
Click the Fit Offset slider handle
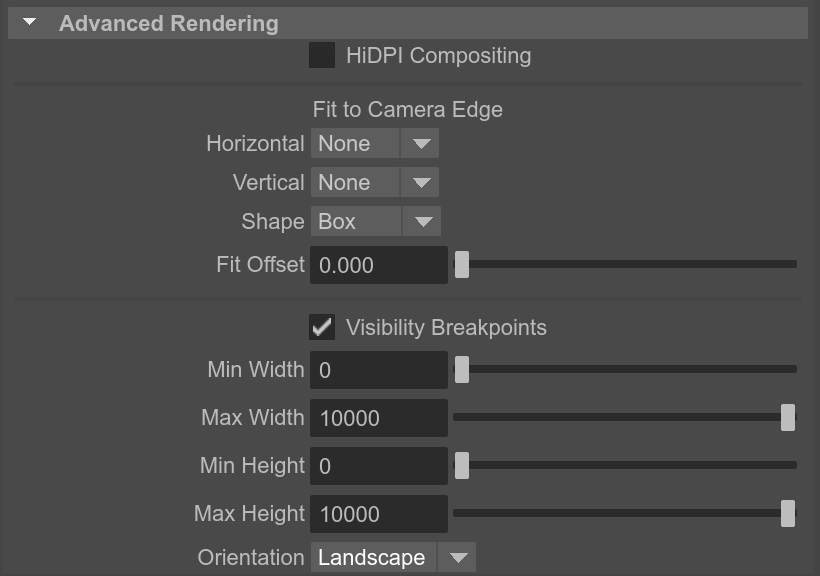pyautogui.click(x=462, y=265)
